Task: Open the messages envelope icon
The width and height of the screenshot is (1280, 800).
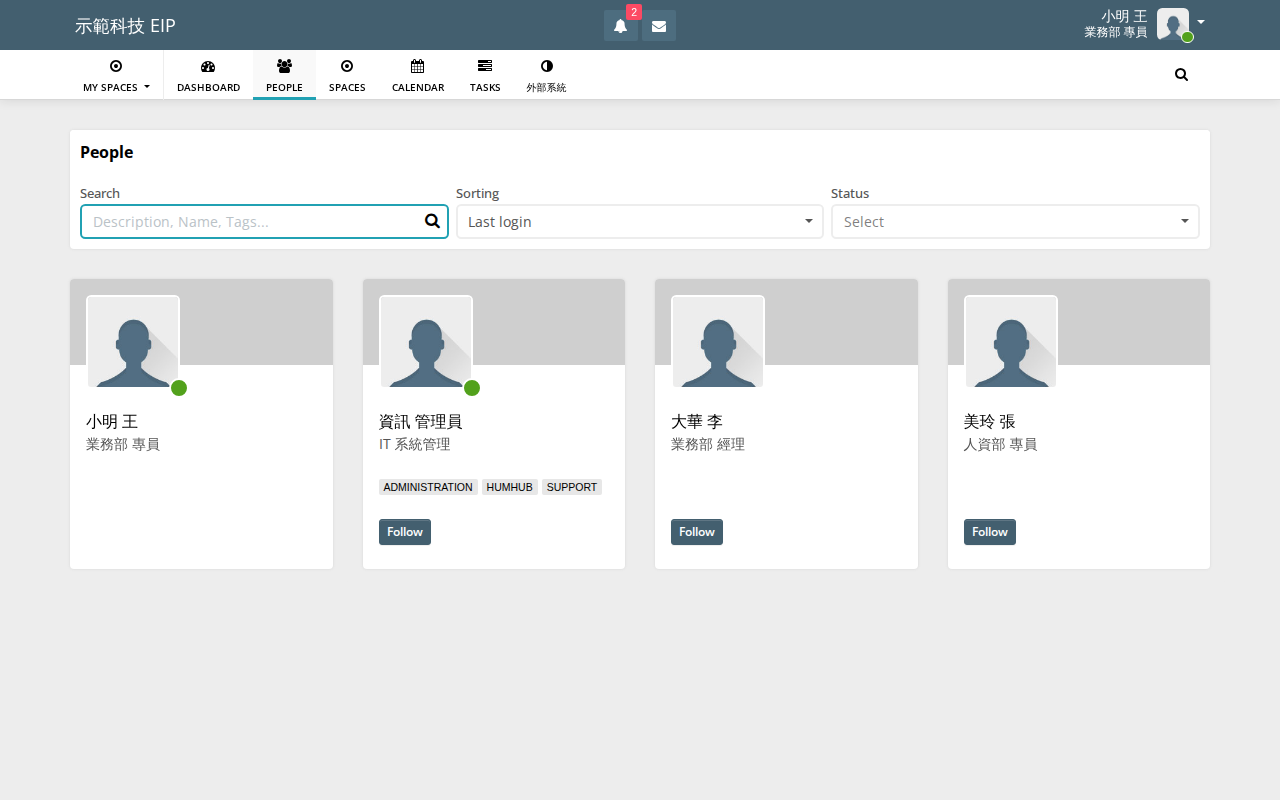Action: (x=659, y=26)
